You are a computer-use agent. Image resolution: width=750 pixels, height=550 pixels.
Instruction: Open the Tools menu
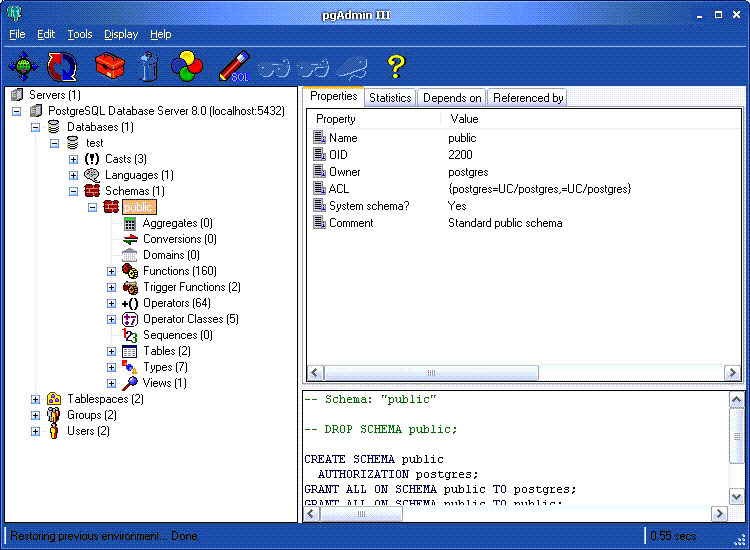(80, 34)
